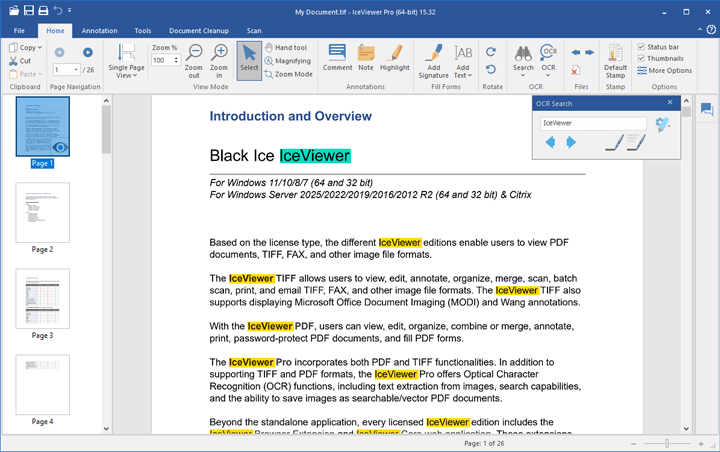Go to the next page with the right arrow
Screen dimensions: 720x452
click(x=88, y=52)
